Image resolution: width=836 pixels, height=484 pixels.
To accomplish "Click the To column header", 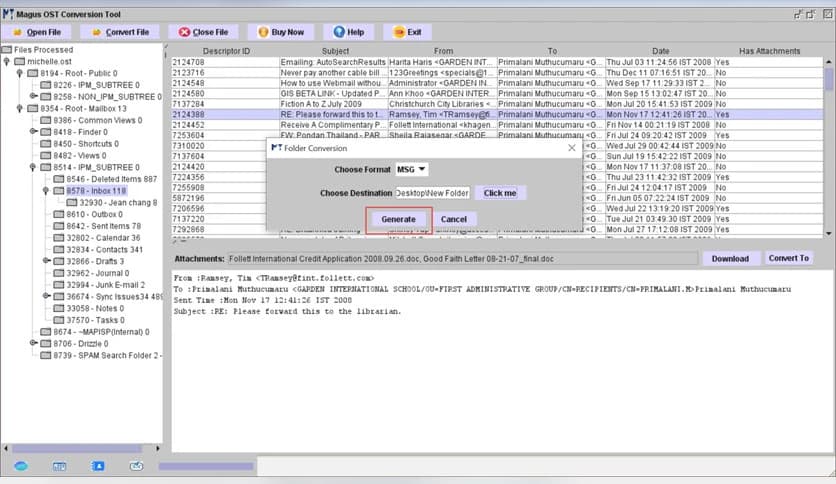I will click(552, 51).
